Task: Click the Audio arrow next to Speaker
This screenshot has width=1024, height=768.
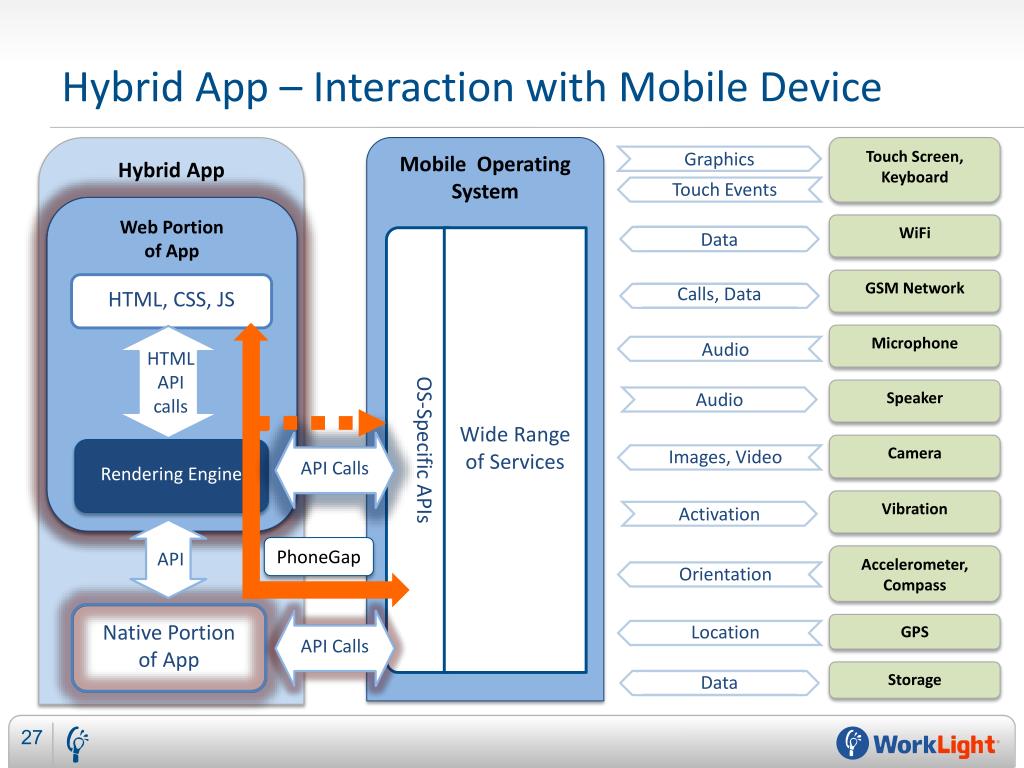Action: pyautogui.click(x=719, y=400)
